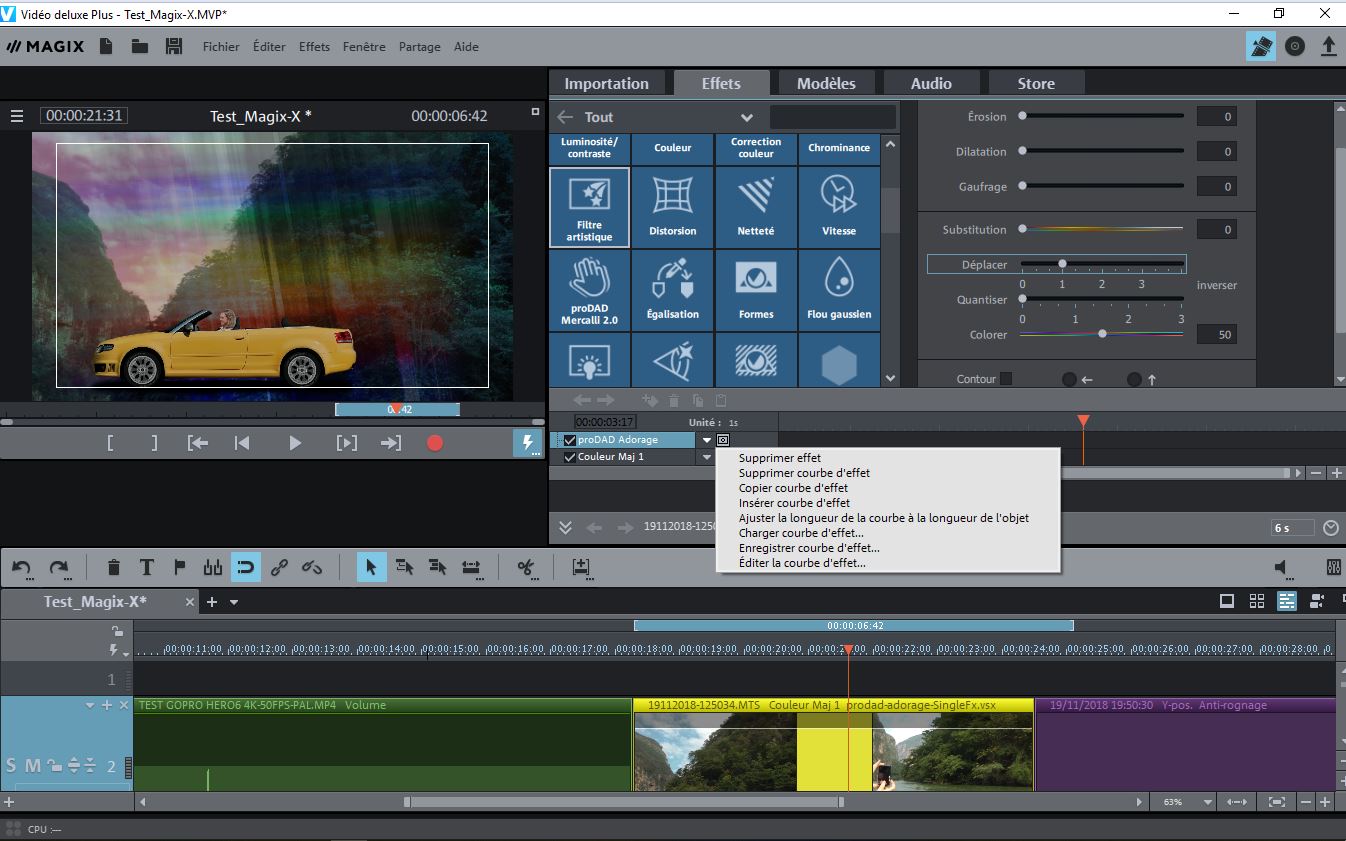Open proDAD Adorage effect dropdown arrow

(707, 440)
